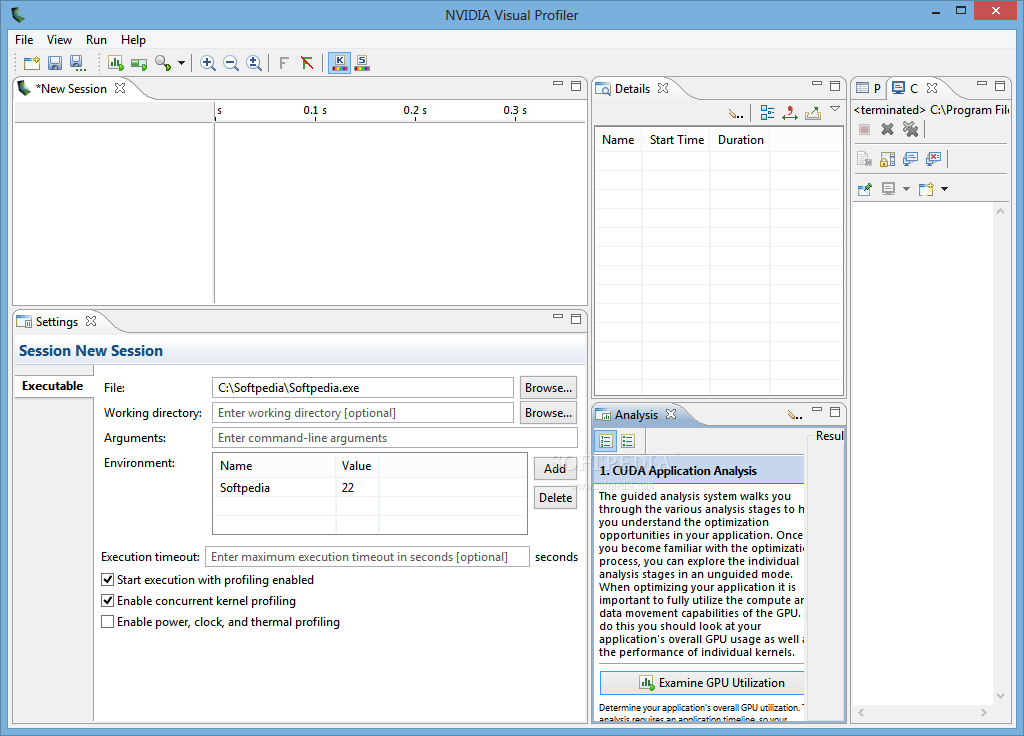
Task: Zoom in on the timeline
Action: coord(208,63)
